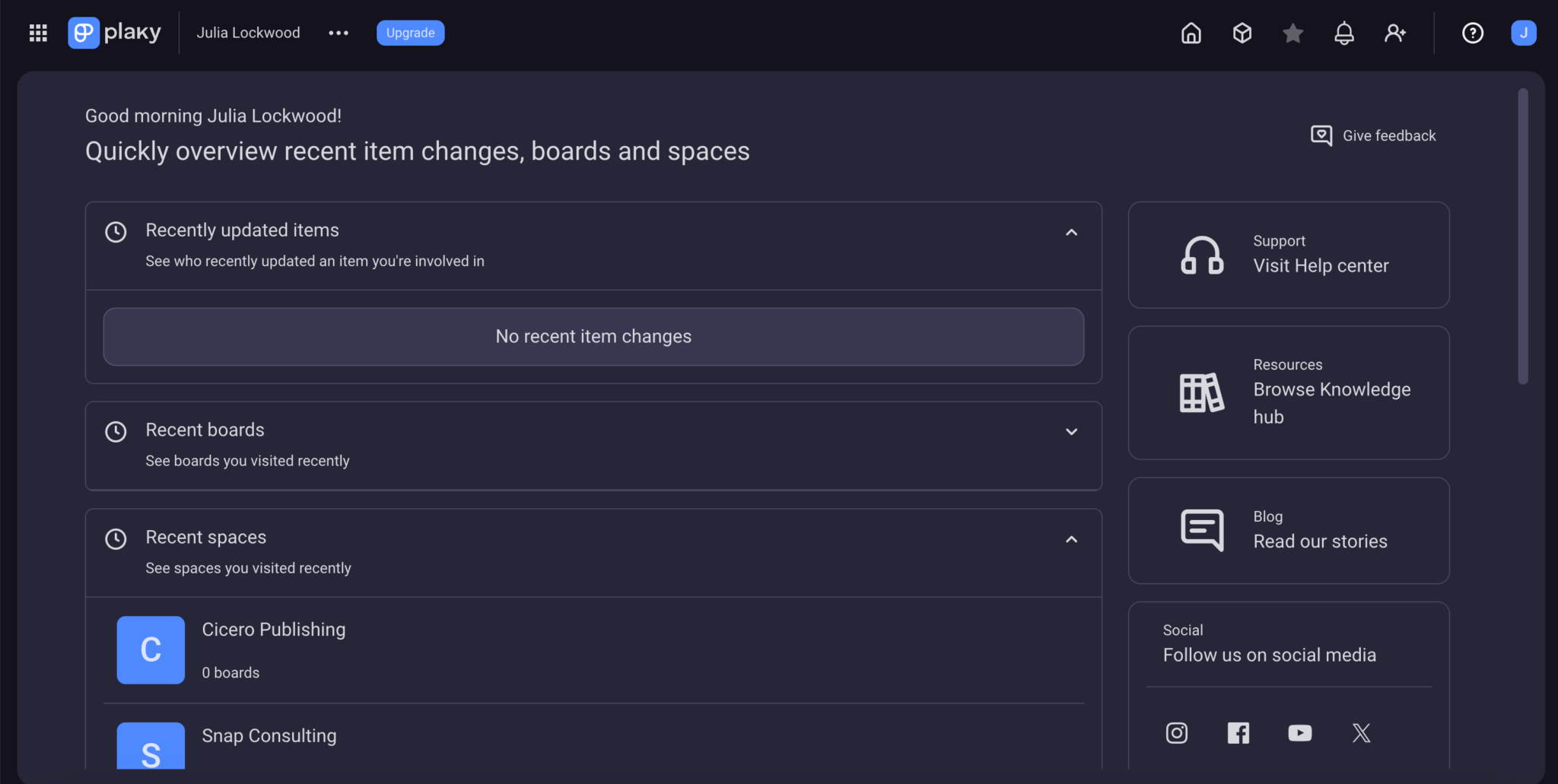Image resolution: width=1558 pixels, height=784 pixels.
Task: Collapse the Recently updated items section
Action: (x=1071, y=232)
